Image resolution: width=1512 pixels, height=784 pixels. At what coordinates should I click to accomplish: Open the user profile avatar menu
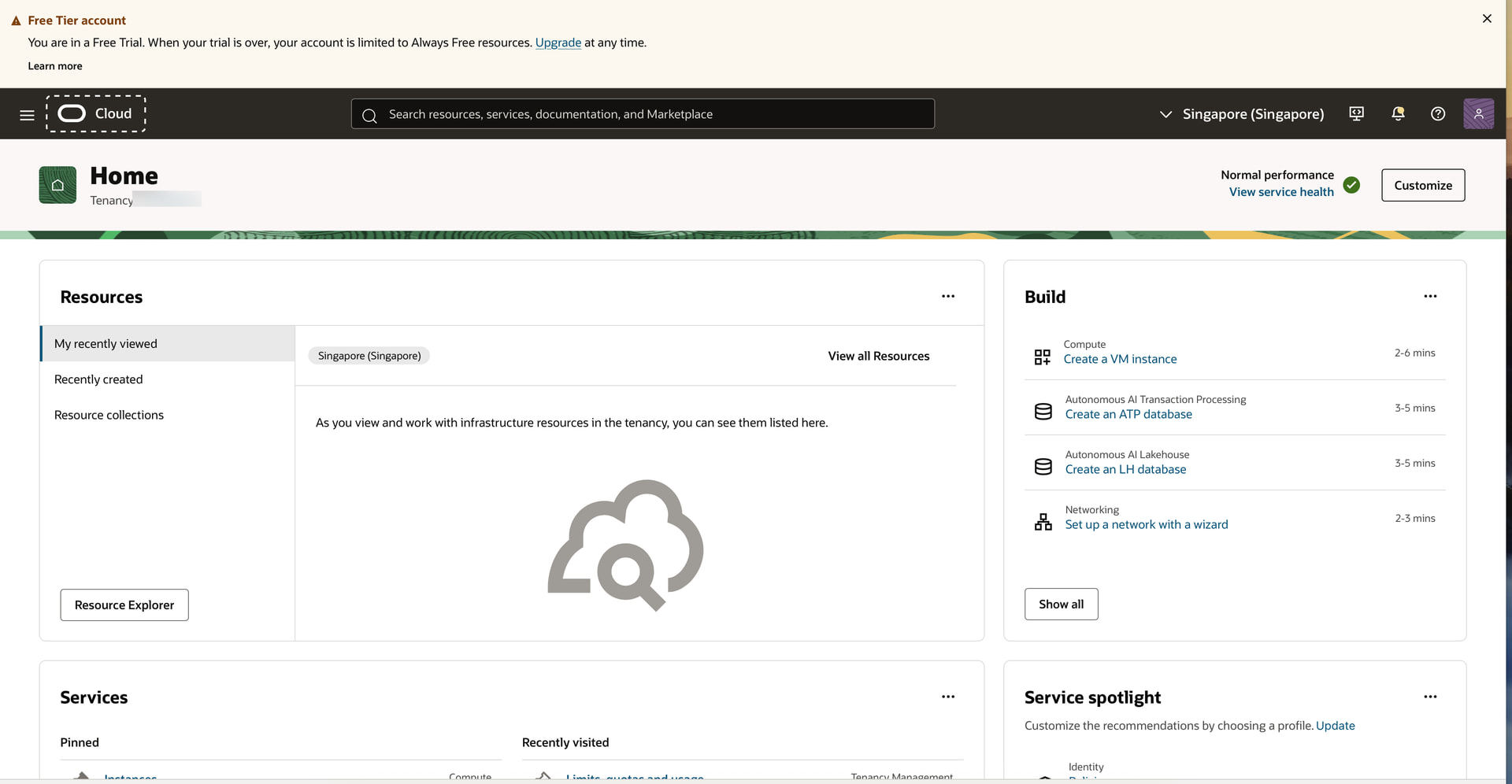pos(1478,114)
